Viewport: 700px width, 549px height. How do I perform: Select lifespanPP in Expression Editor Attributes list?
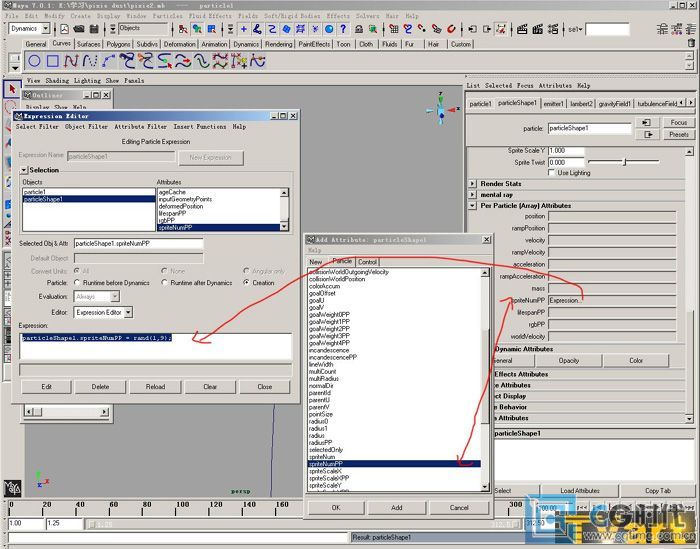coord(218,213)
